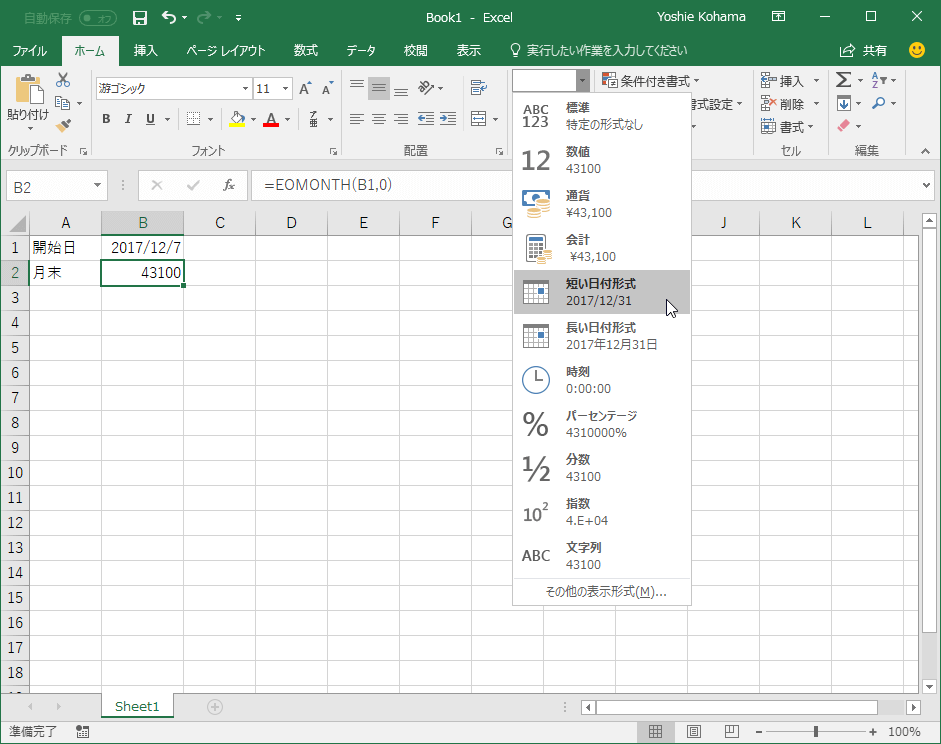Click the Save icon in quick access toolbar
Viewport: 941px width, 744px height.
point(140,18)
